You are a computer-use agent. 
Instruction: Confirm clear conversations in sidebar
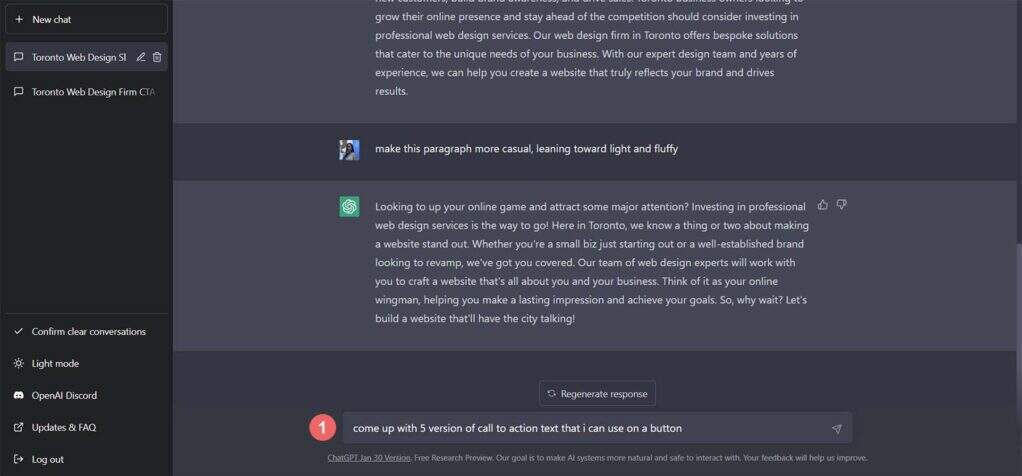point(88,331)
